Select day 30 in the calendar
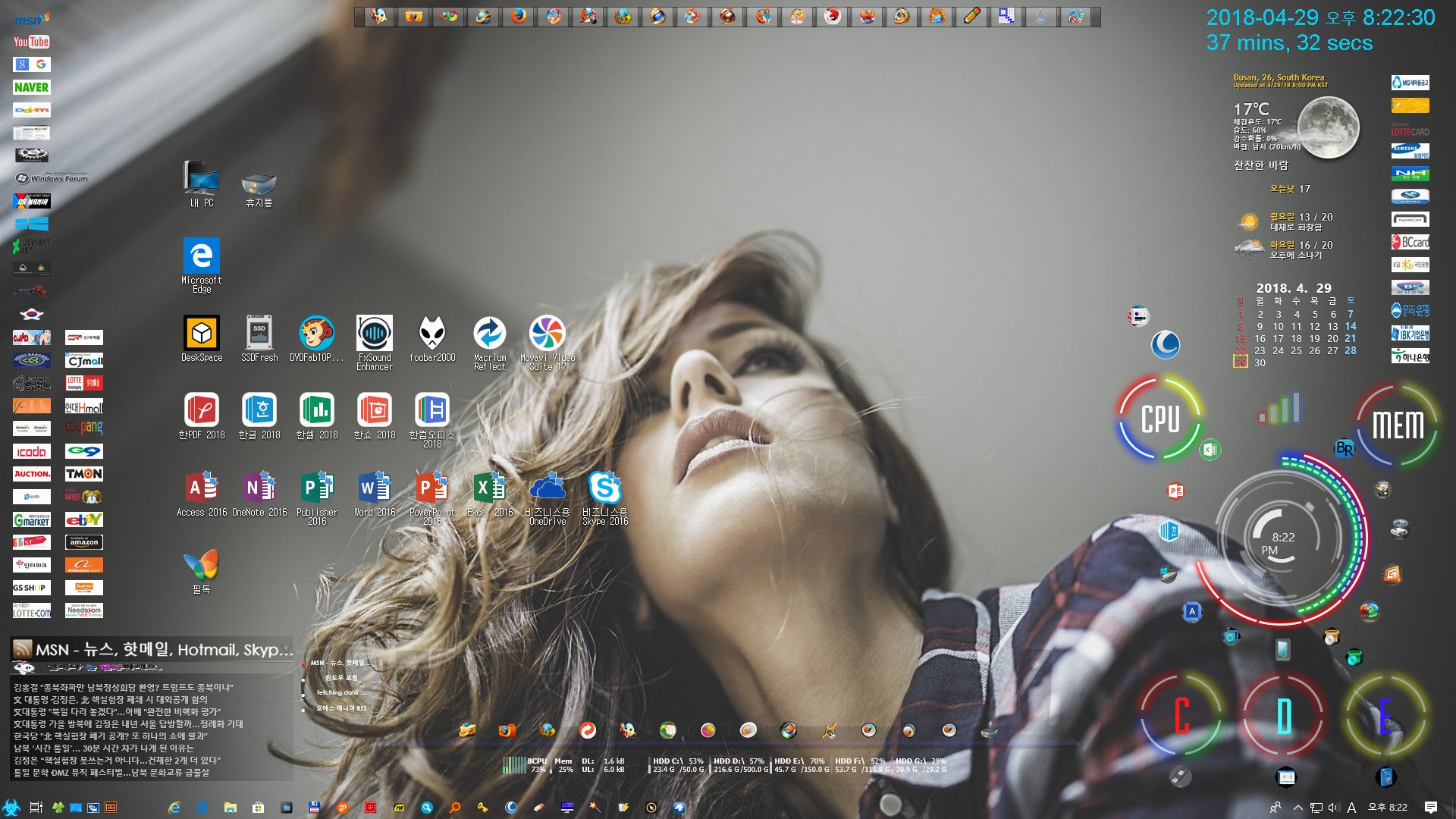The height and width of the screenshot is (819, 1456). point(1260,363)
